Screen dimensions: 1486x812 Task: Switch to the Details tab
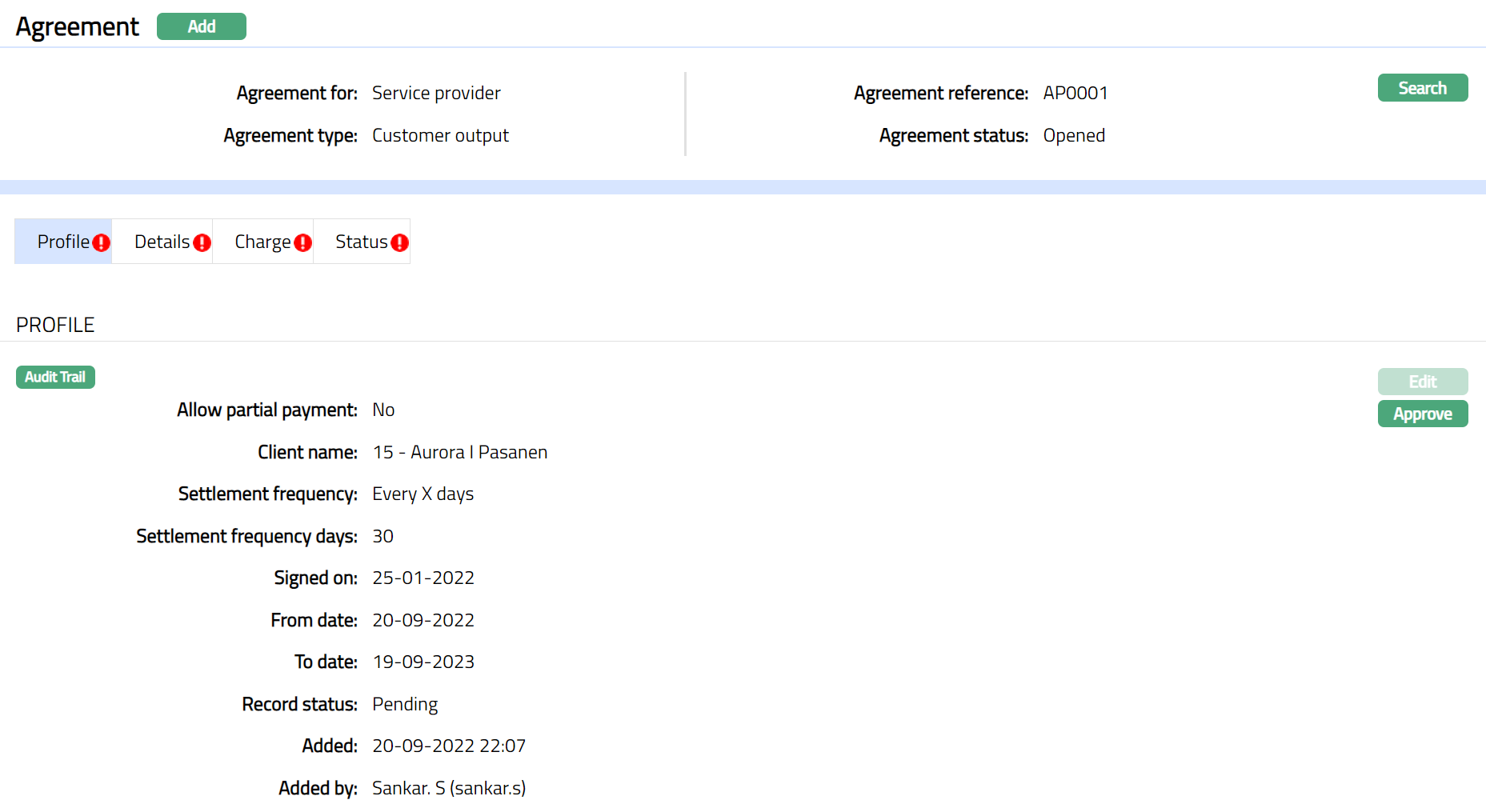[x=162, y=242]
